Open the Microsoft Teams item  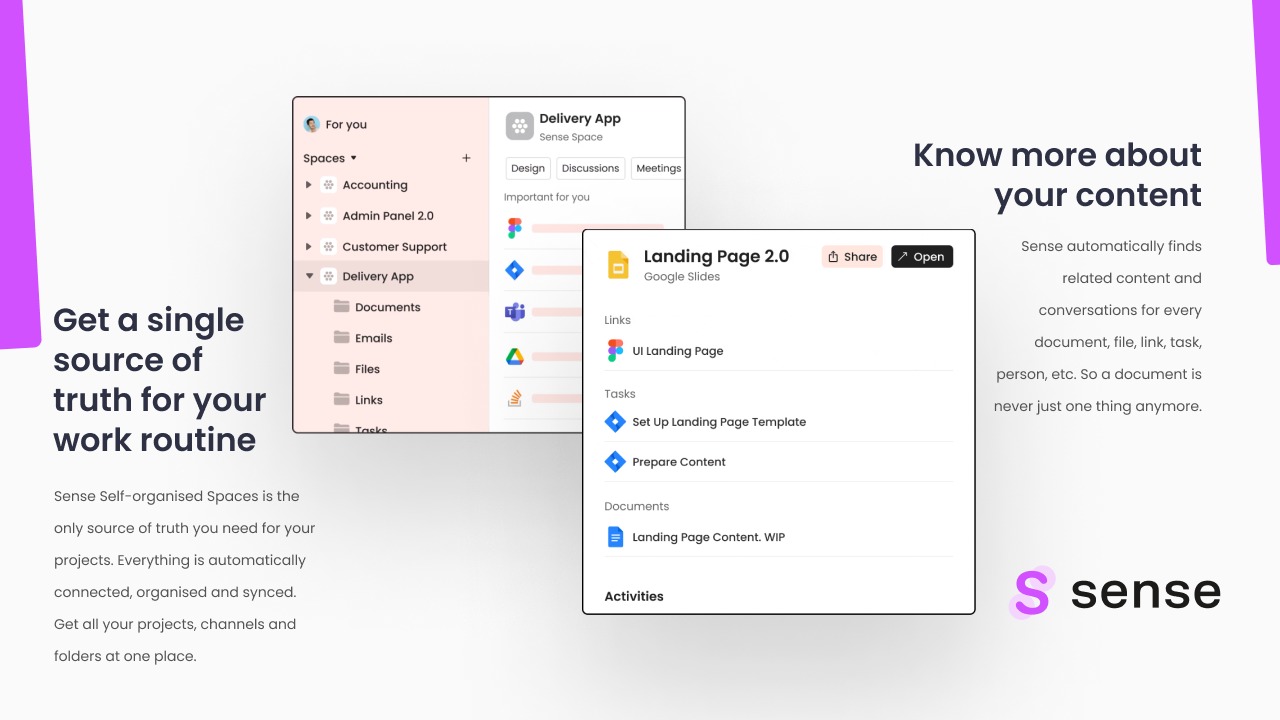(x=514, y=312)
